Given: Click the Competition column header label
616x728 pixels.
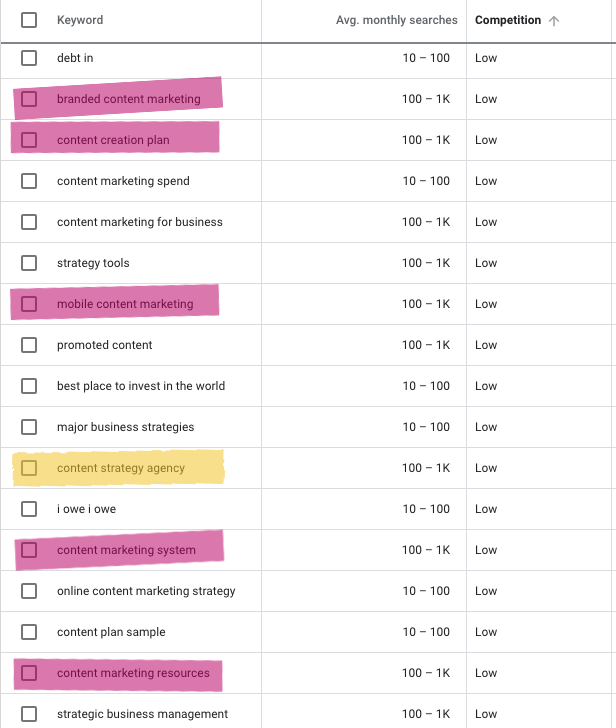Looking at the screenshot, I should point(507,20).
